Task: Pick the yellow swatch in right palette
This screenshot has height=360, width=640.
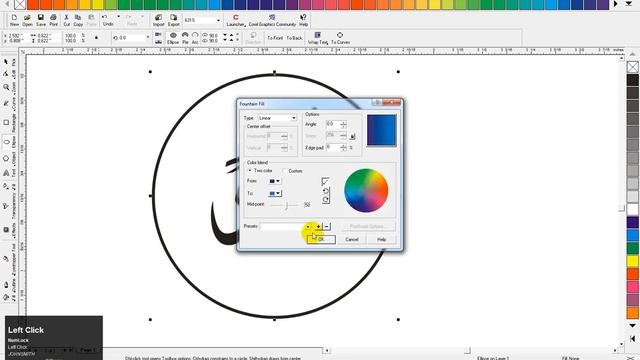Action: [633, 260]
